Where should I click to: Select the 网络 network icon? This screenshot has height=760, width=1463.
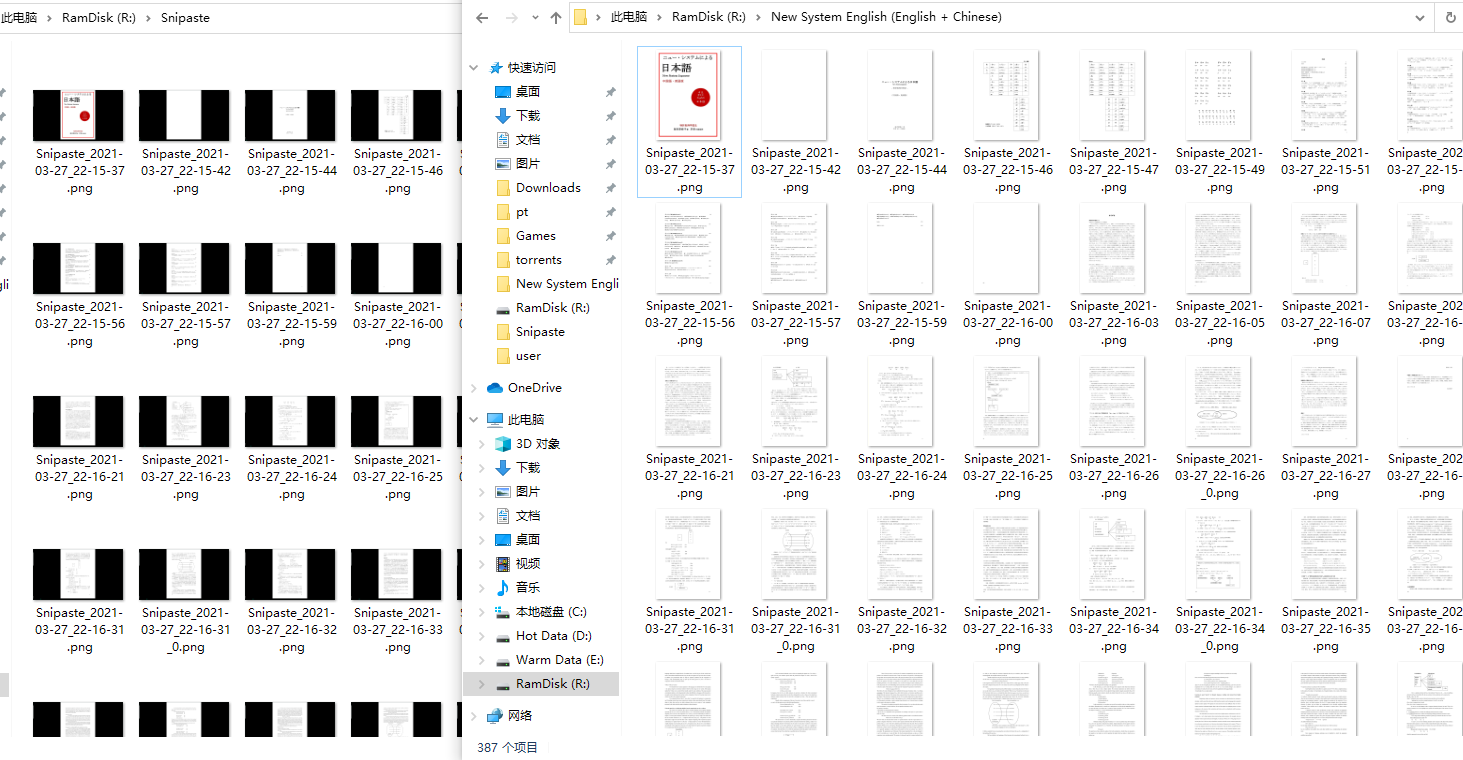pos(495,715)
